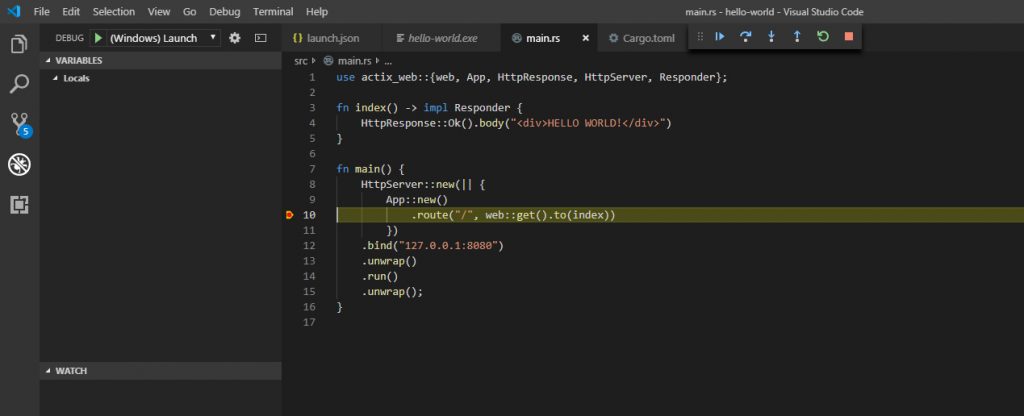Open Source Control view with badge 5
The width and height of the screenshot is (1024, 416).
point(18,125)
